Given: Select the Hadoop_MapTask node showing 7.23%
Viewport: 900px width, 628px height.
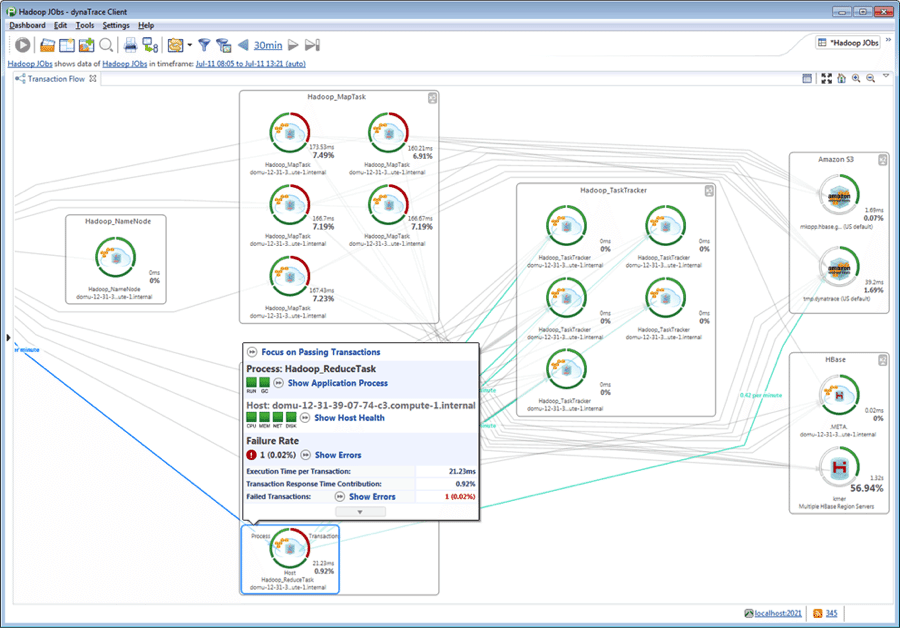Looking at the screenshot, I should coord(290,277).
